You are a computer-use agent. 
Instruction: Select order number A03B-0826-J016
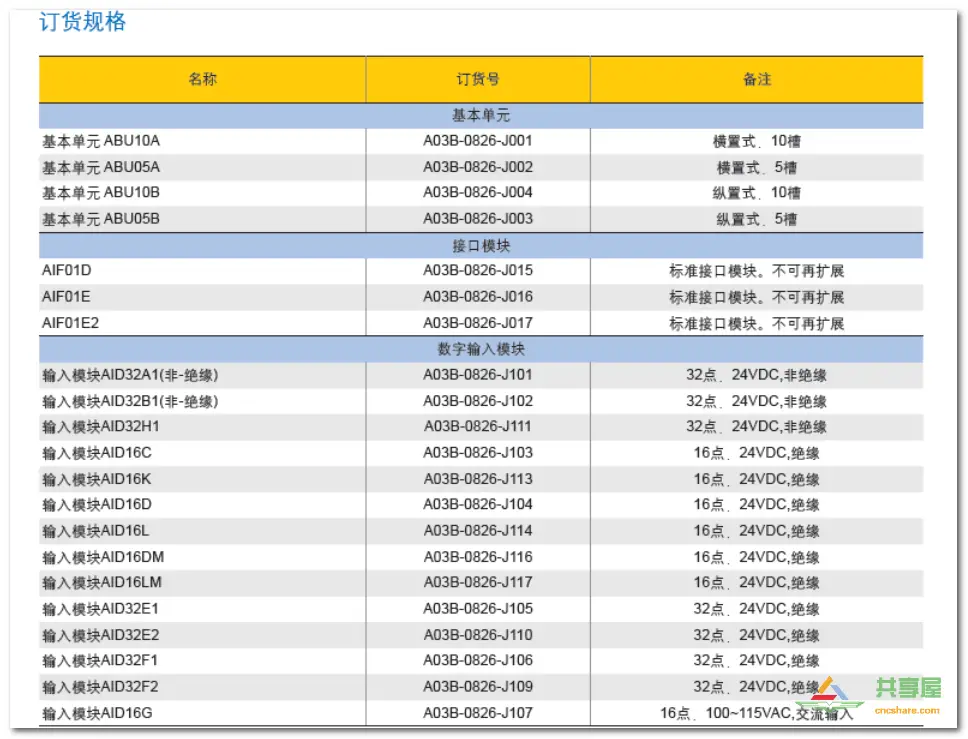pos(479,297)
